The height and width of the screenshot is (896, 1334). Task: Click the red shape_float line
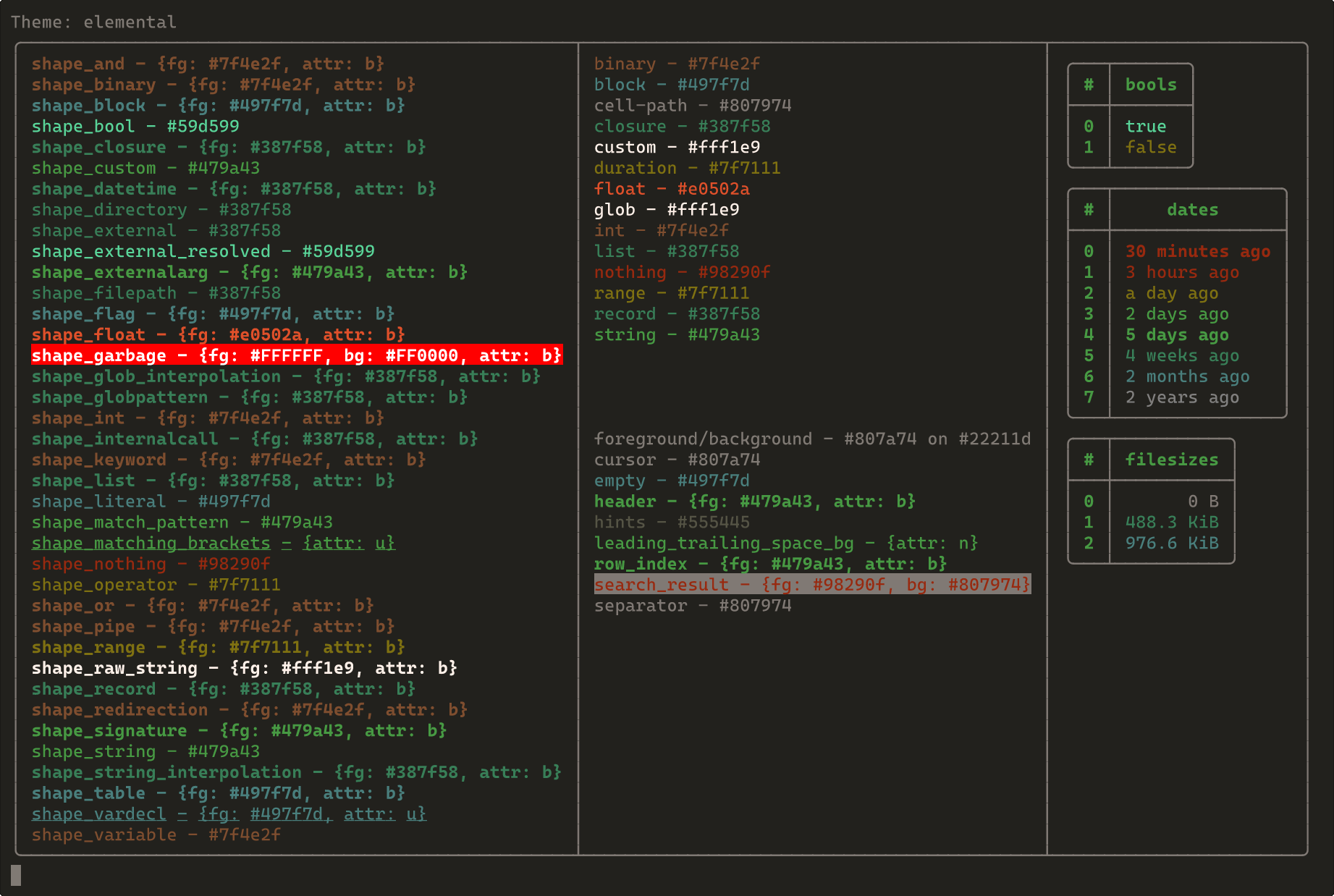pos(219,335)
